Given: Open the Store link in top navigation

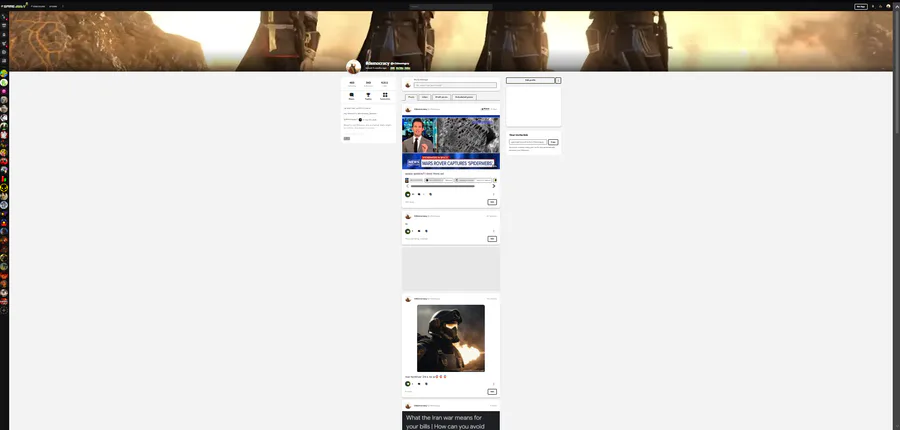Looking at the screenshot, I should (53, 6).
